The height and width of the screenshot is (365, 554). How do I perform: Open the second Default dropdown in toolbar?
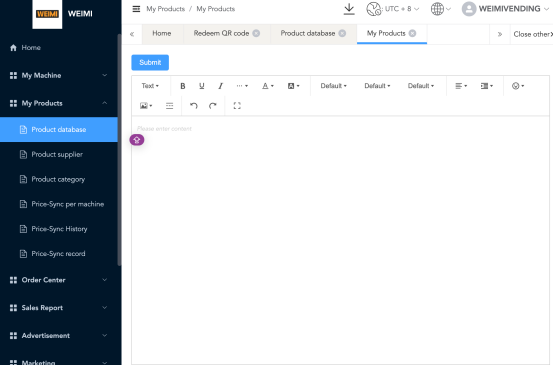pyautogui.click(x=377, y=86)
